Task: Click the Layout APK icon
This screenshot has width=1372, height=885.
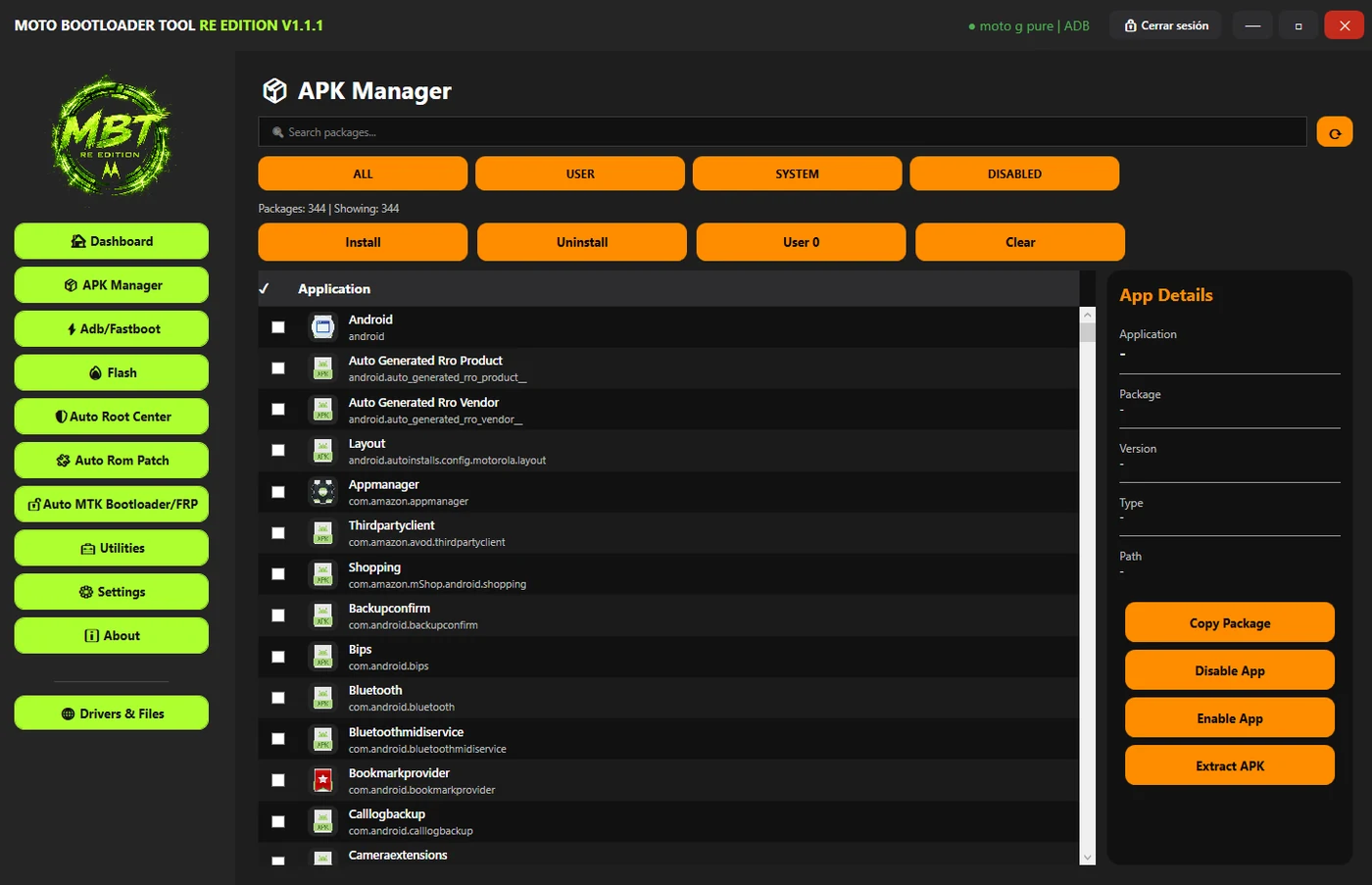Action: click(x=322, y=451)
